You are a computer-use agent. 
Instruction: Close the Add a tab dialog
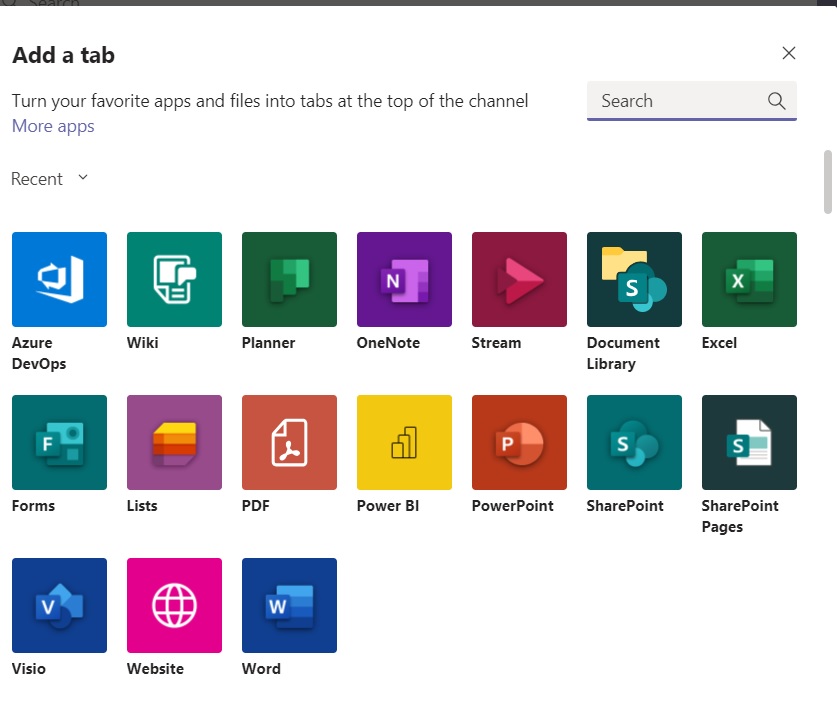click(789, 54)
